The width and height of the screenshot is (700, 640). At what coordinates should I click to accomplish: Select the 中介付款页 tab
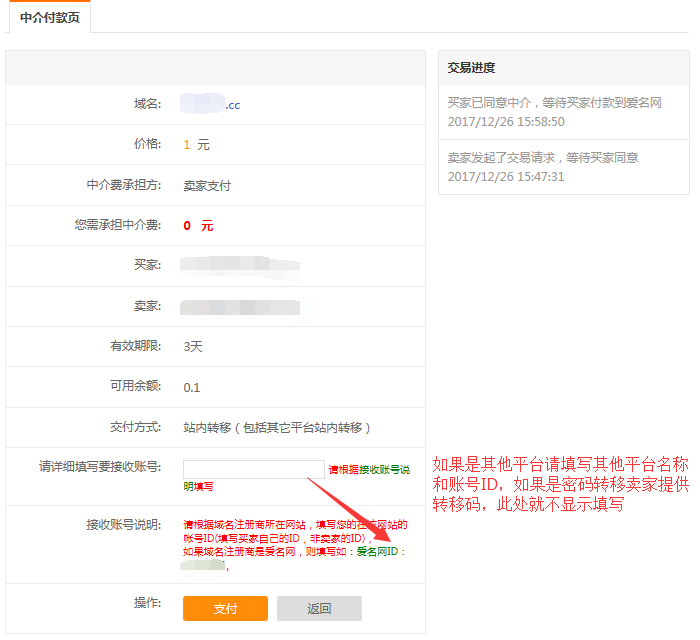coord(48,16)
